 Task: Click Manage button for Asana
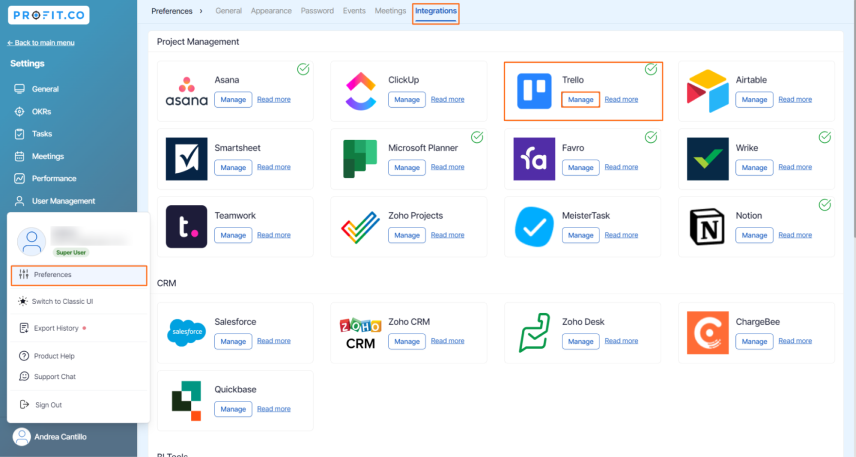(x=233, y=99)
